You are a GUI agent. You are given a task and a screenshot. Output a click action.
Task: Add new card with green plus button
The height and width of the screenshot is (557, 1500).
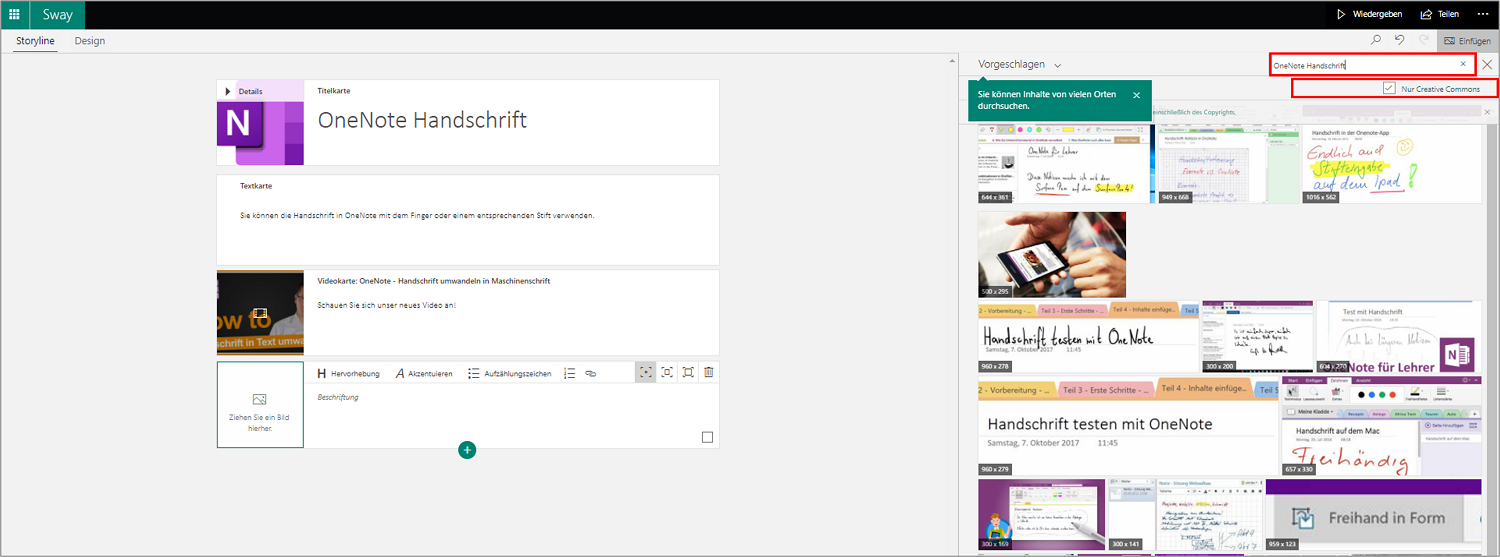pyautogui.click(x=467, y=450)
